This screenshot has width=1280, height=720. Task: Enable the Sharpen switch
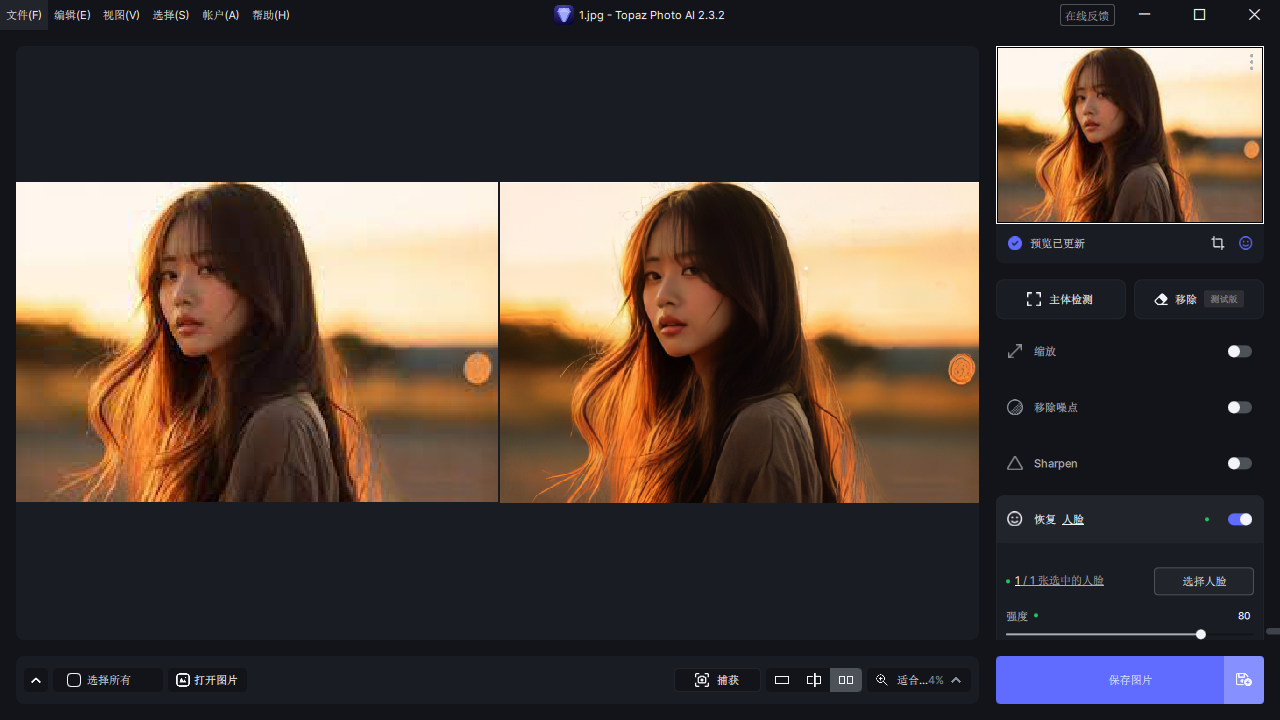[1239, 463]
